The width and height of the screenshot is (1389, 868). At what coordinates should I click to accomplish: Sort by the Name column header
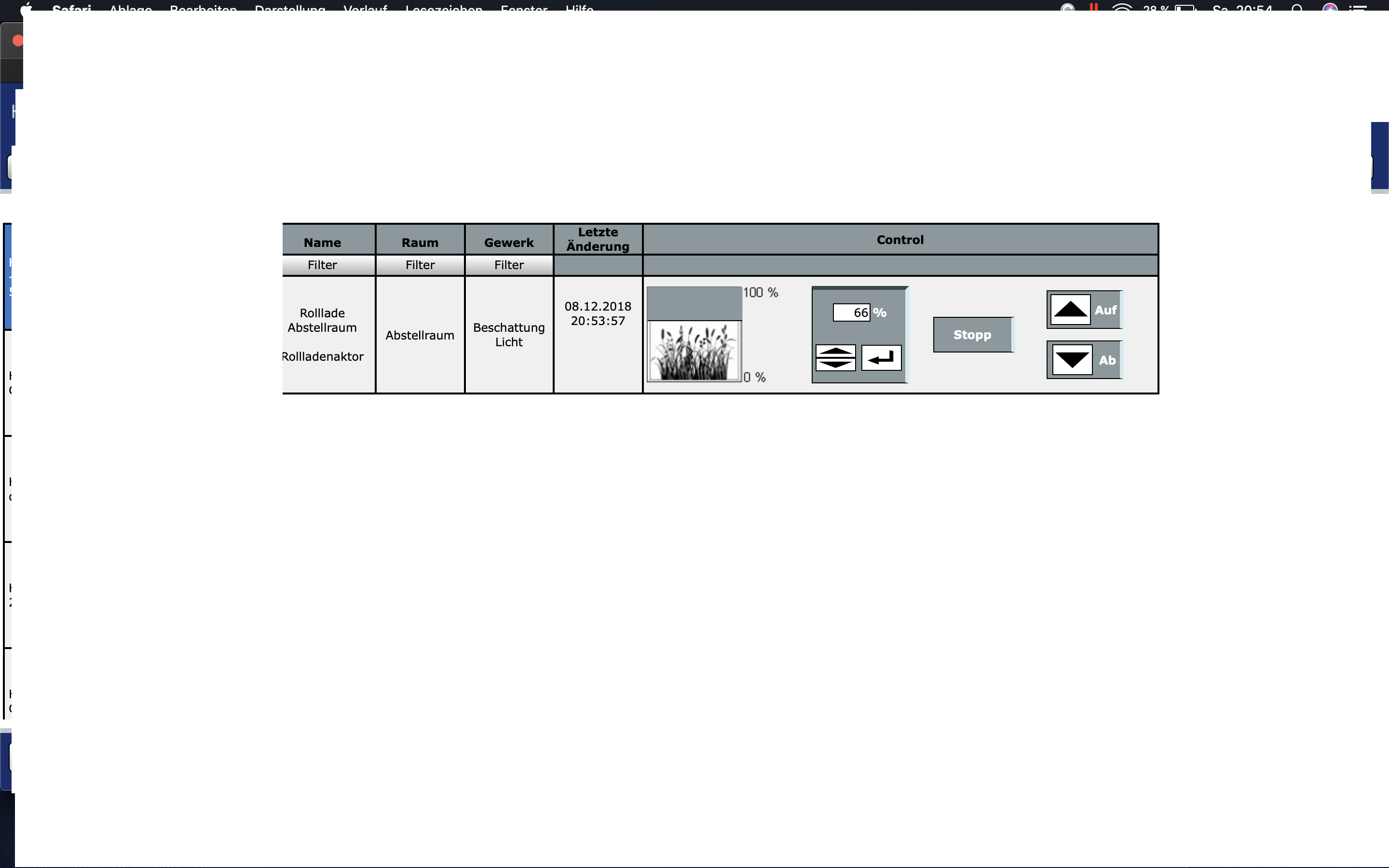tap(322, 242)
